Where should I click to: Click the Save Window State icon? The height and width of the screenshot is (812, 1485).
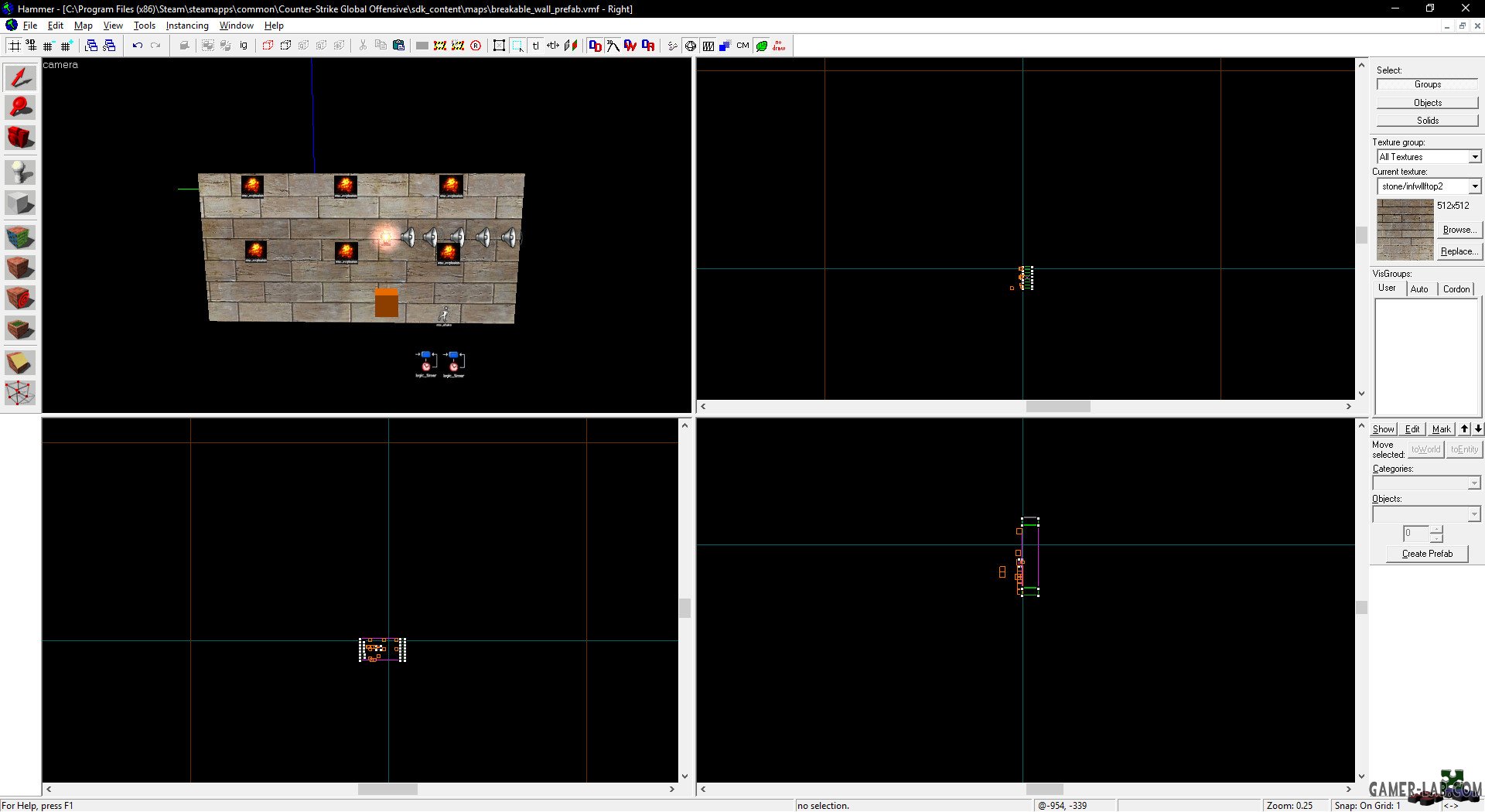coord(109,46)
